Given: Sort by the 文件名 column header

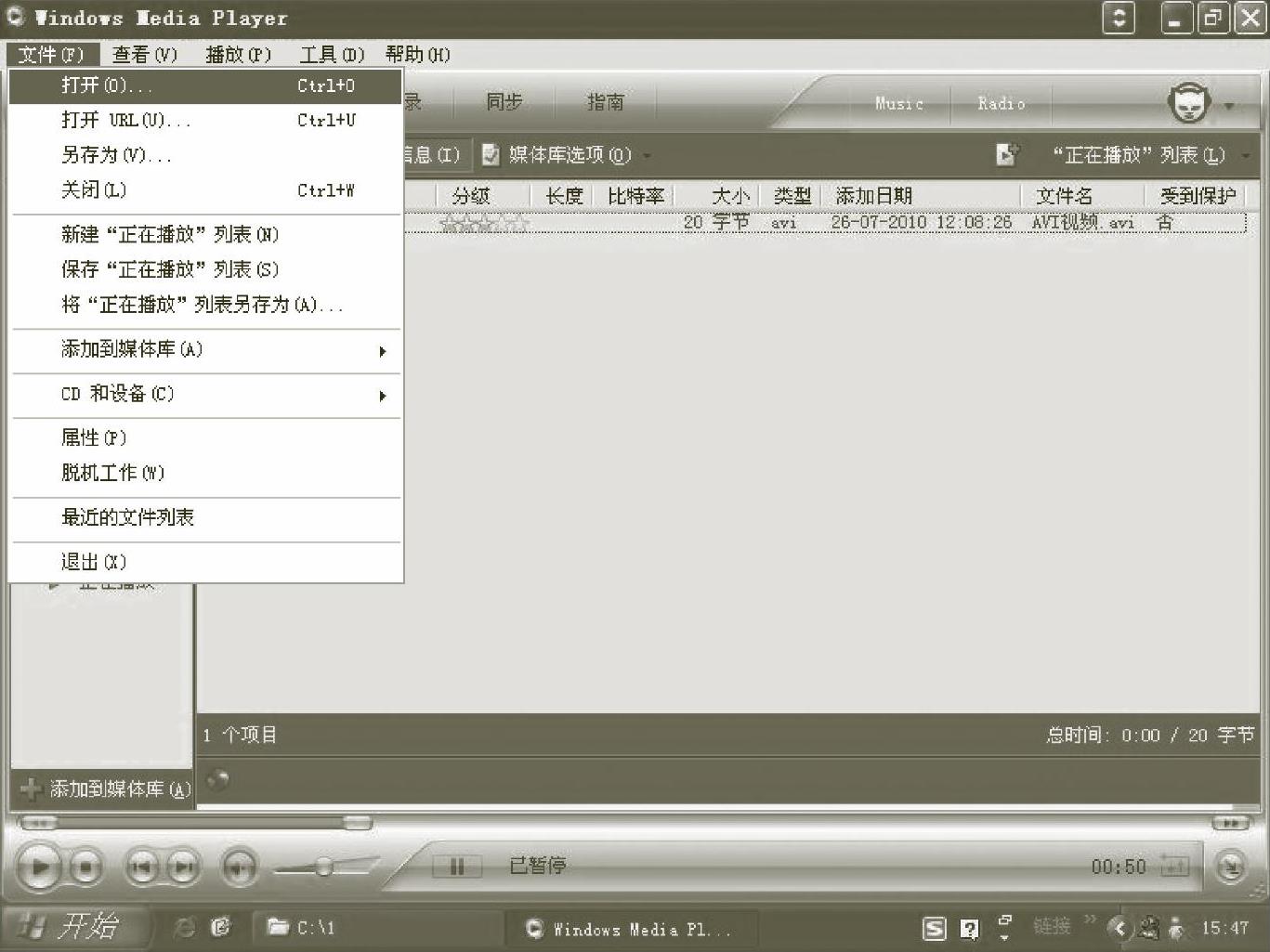Looking at the screenshot, I should tap(1083, 196).
